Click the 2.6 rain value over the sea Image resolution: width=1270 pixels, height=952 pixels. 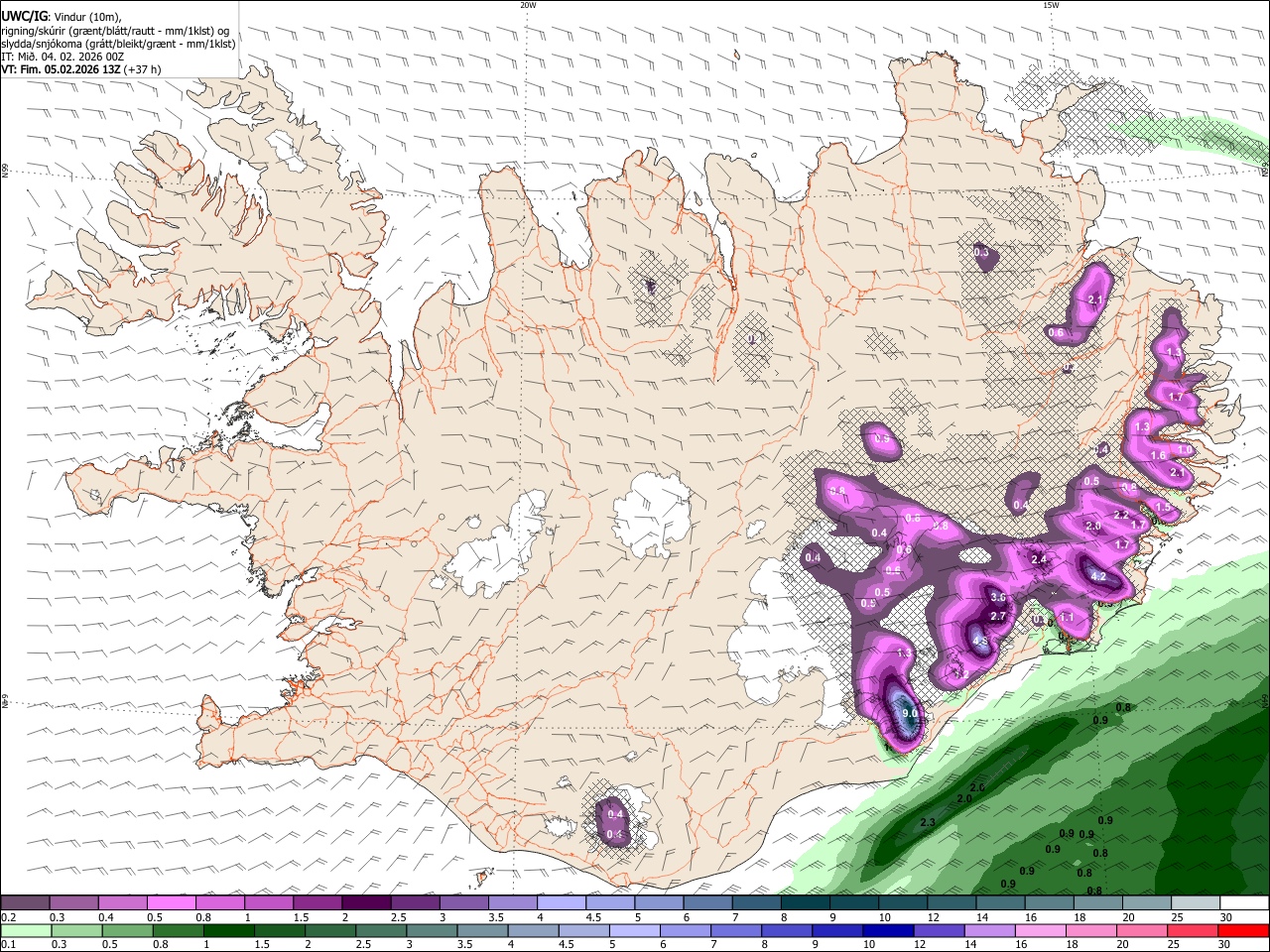[977, 787]
